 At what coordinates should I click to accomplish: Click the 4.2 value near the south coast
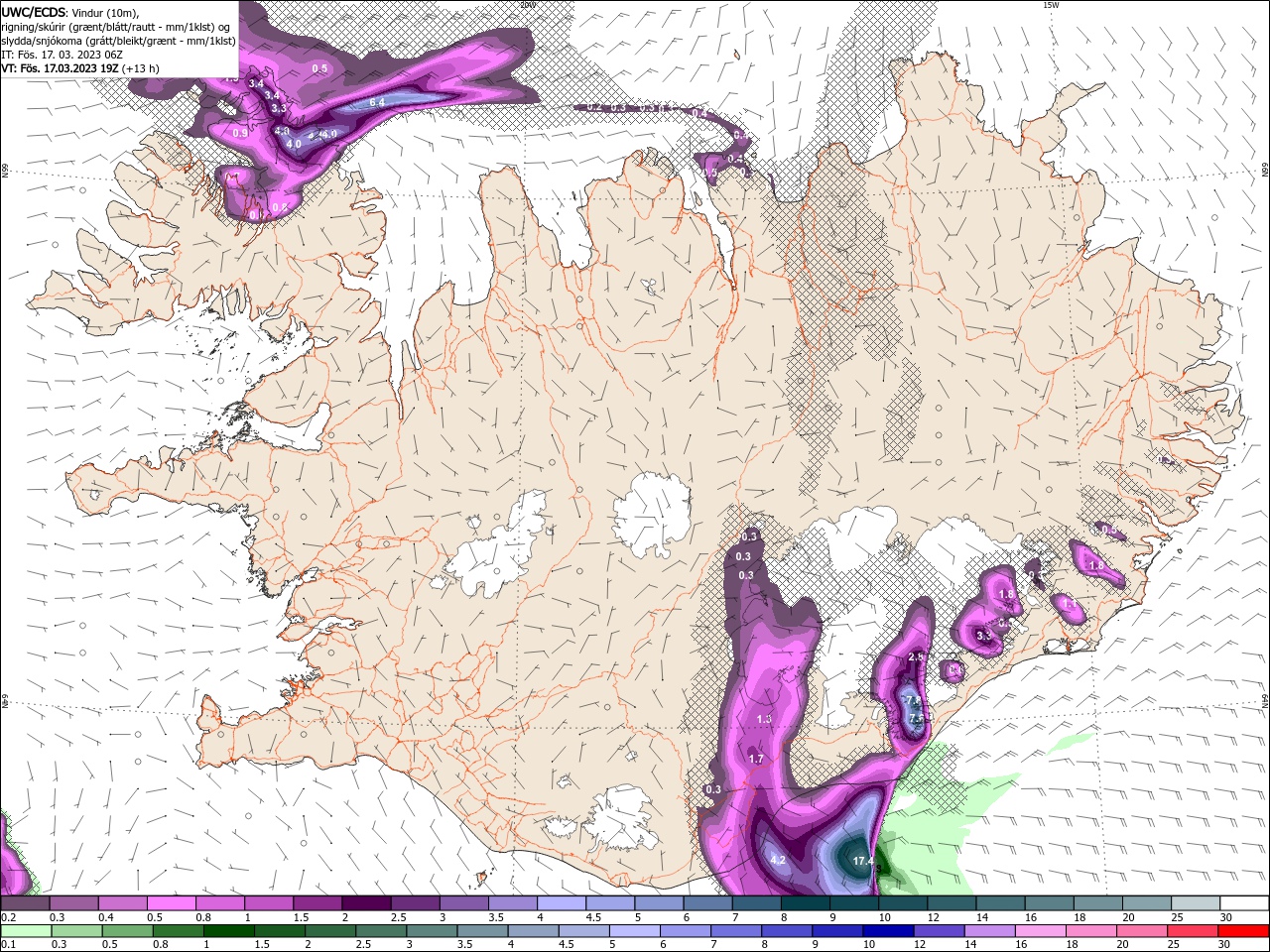[778, 860]
